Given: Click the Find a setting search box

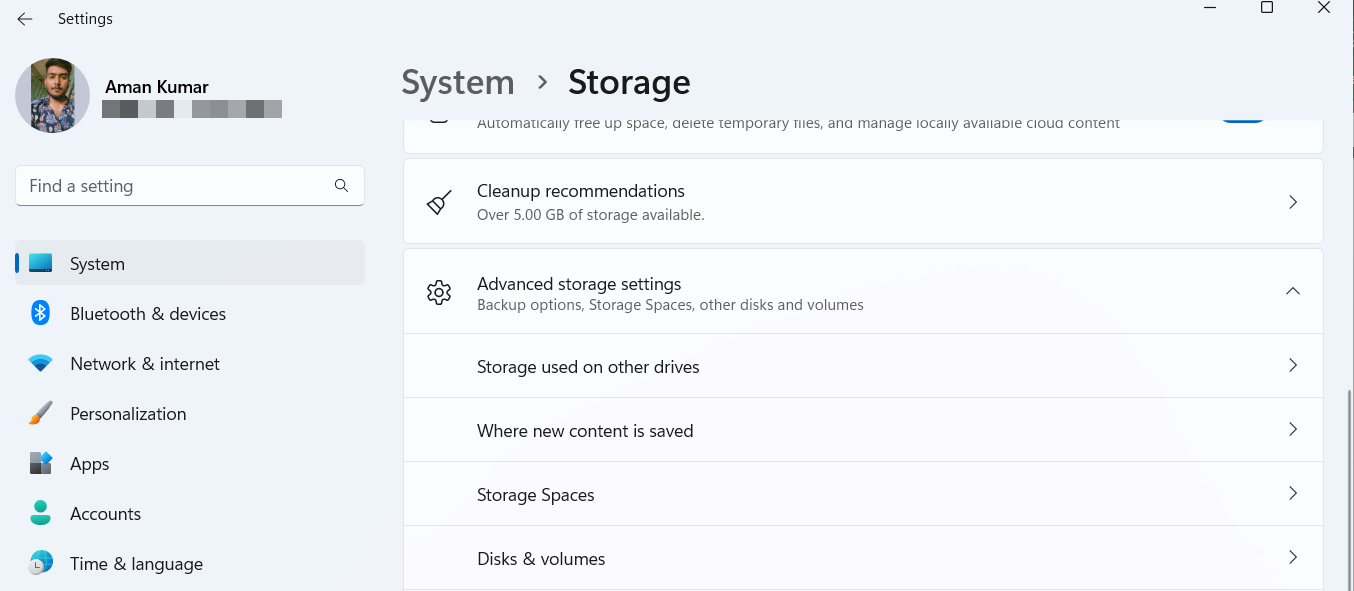Looking at the screenshot, I should [180, 186].
